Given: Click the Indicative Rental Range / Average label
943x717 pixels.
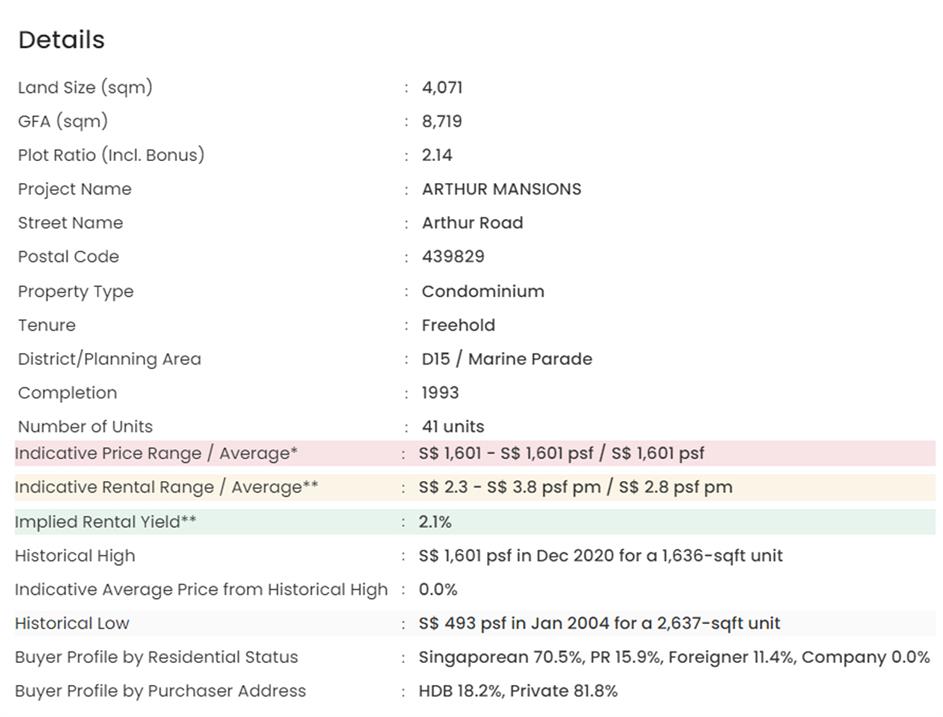Looking at the screenshot, I should pos(166,488).
